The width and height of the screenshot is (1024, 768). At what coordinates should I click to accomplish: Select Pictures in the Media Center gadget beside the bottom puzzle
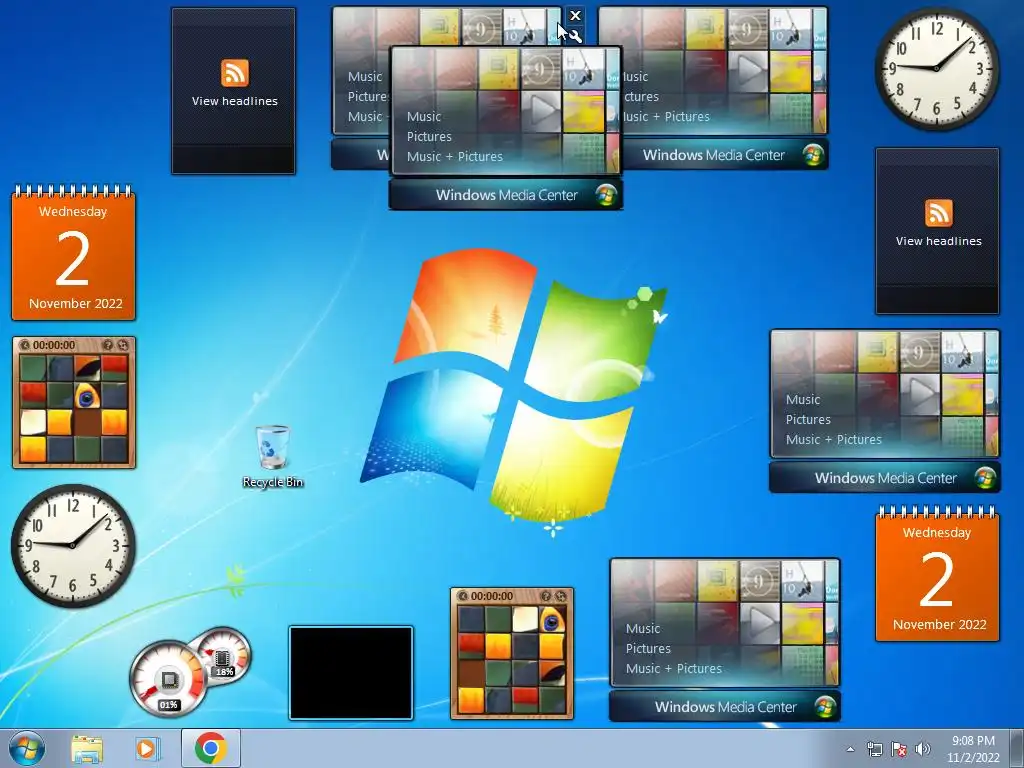coord(648,648)
